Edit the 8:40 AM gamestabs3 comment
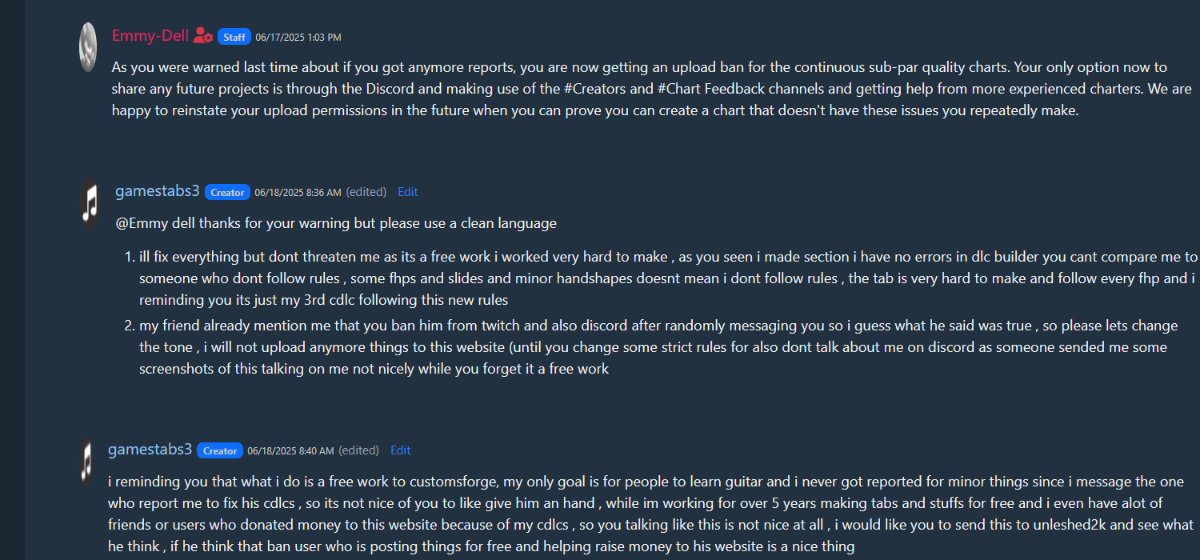The image size is (1200, 560). click(x=400, y=450)
